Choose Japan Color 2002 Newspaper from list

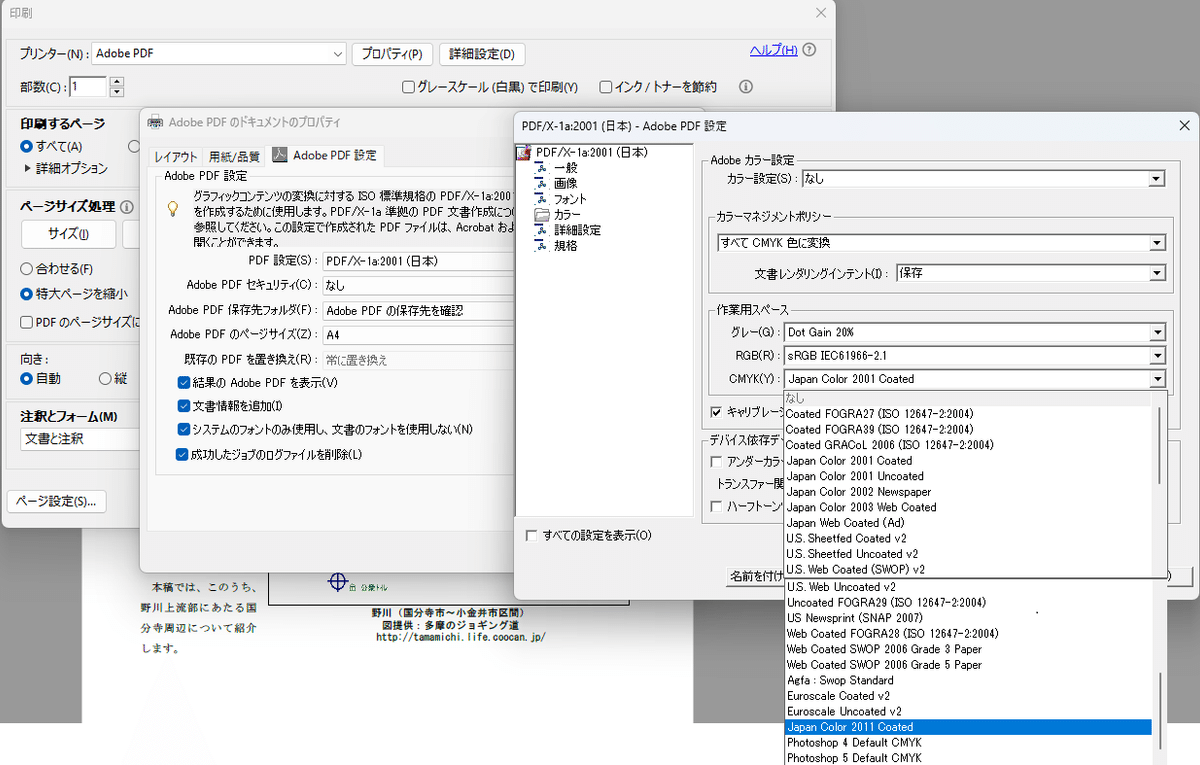coord(968,492)
